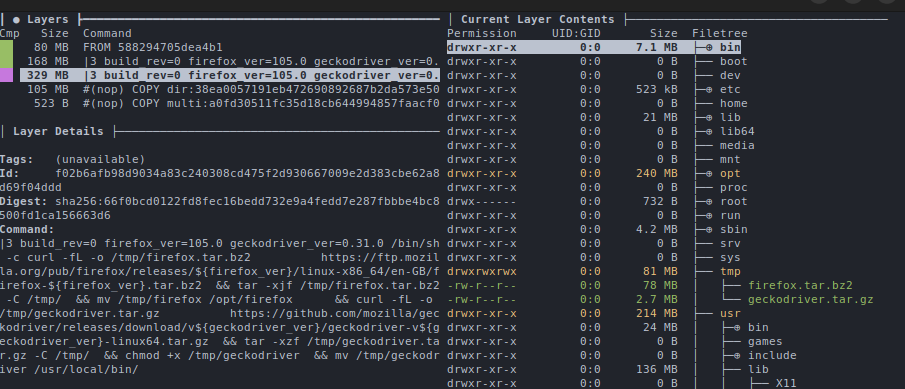
Task: Select the boot directory row
Action: [597, 61]
